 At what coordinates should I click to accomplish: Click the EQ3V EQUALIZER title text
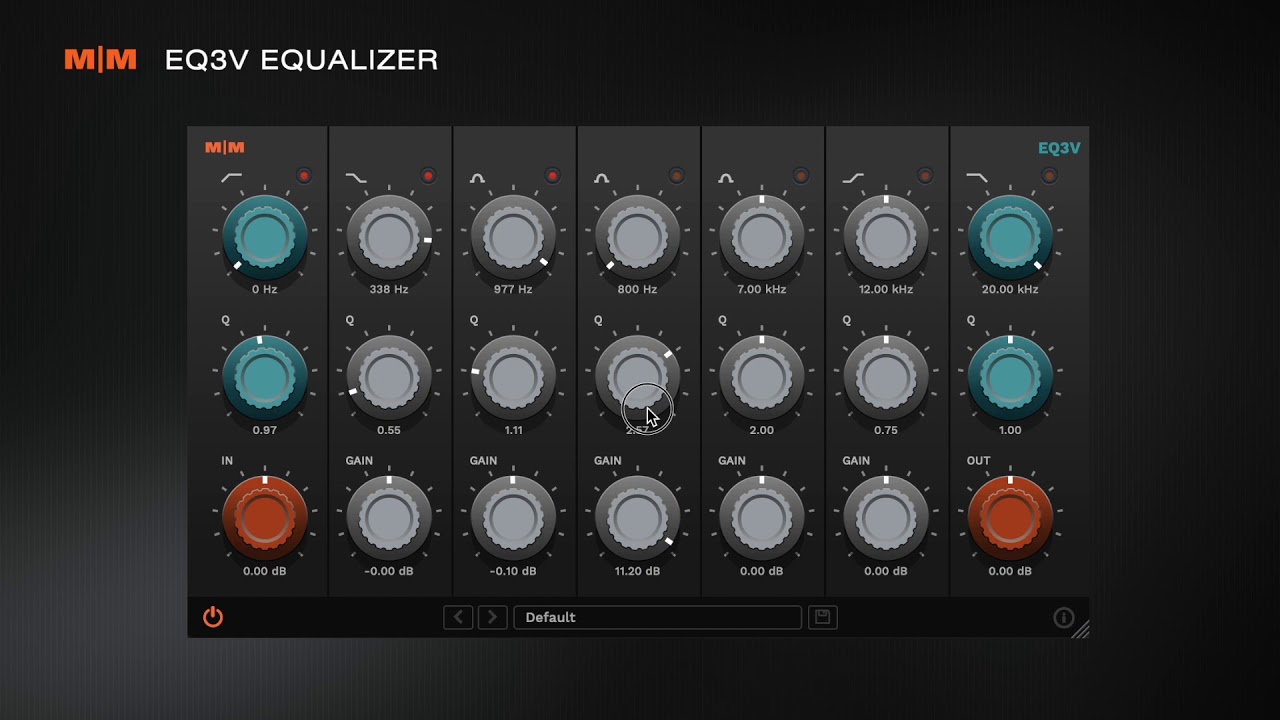coord(301,60)
